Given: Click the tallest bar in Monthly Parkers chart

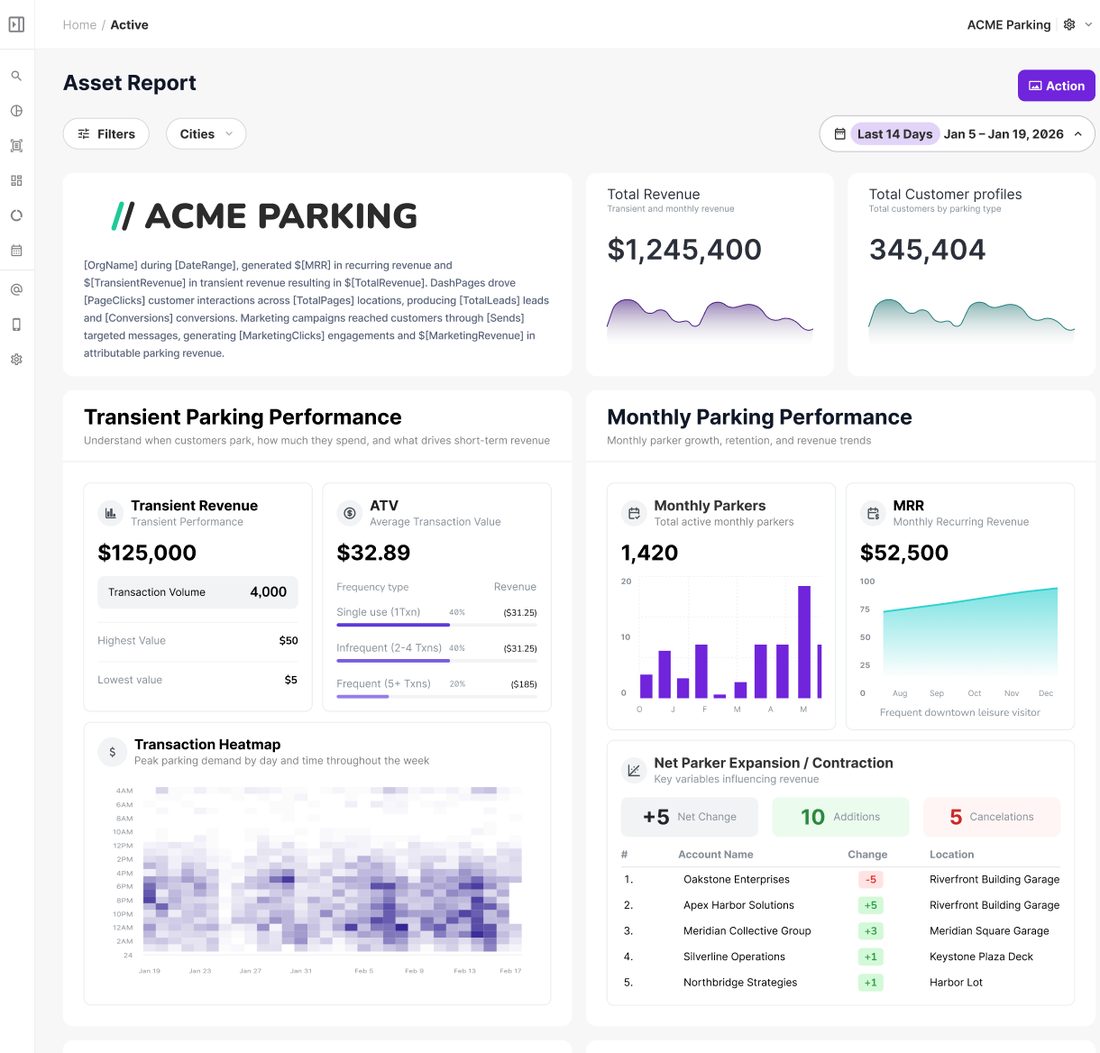Looking at the screenshot, I should (x=804, y=642).
